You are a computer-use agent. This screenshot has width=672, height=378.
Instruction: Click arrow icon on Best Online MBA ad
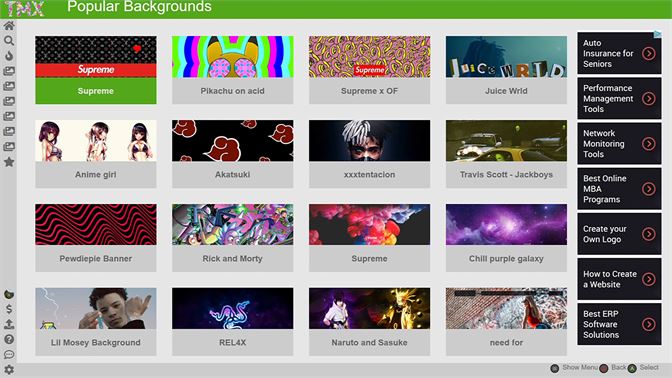(x=648, y=189)
